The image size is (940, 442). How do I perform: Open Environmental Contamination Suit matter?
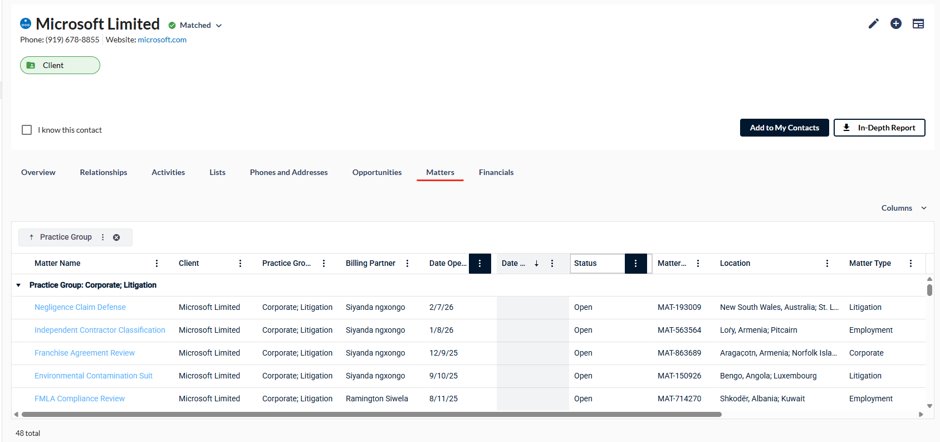(94, 375)
